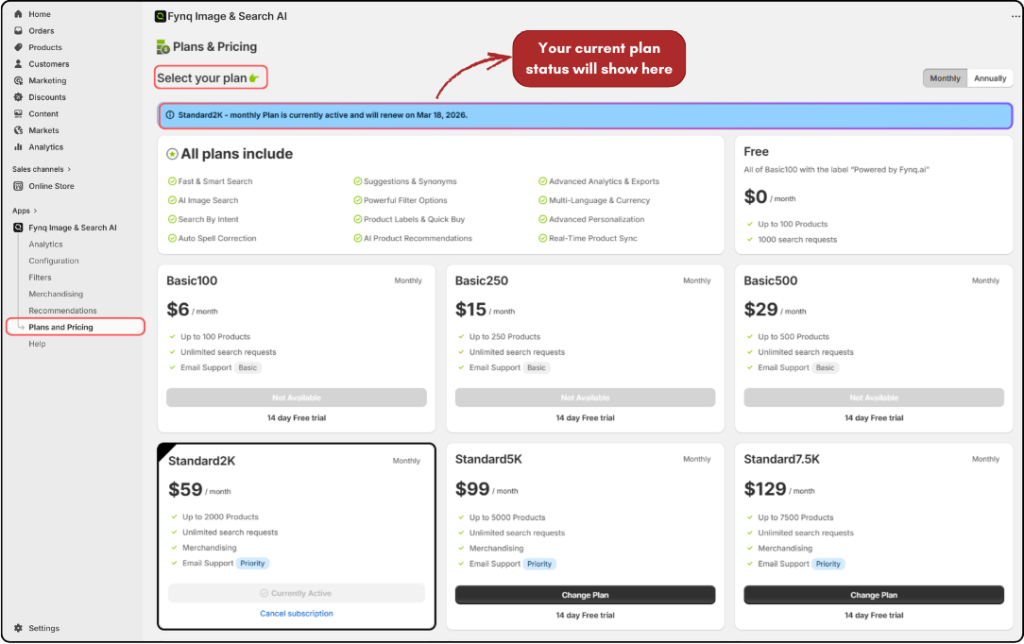Click Change Plan for Standard5K
This screenshot has width=1024, height=644.
click(585, 595)
